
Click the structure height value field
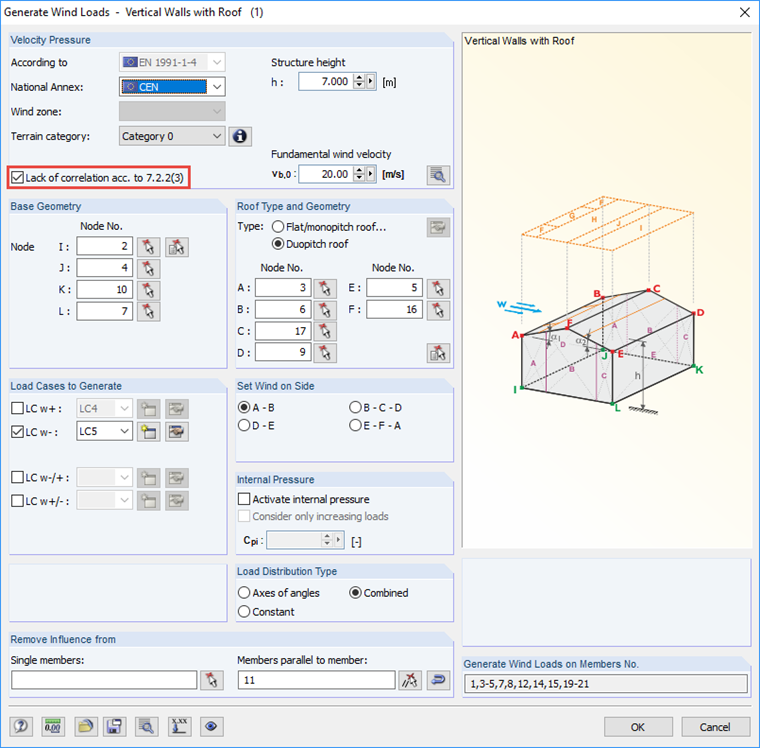tap(326, 81)
